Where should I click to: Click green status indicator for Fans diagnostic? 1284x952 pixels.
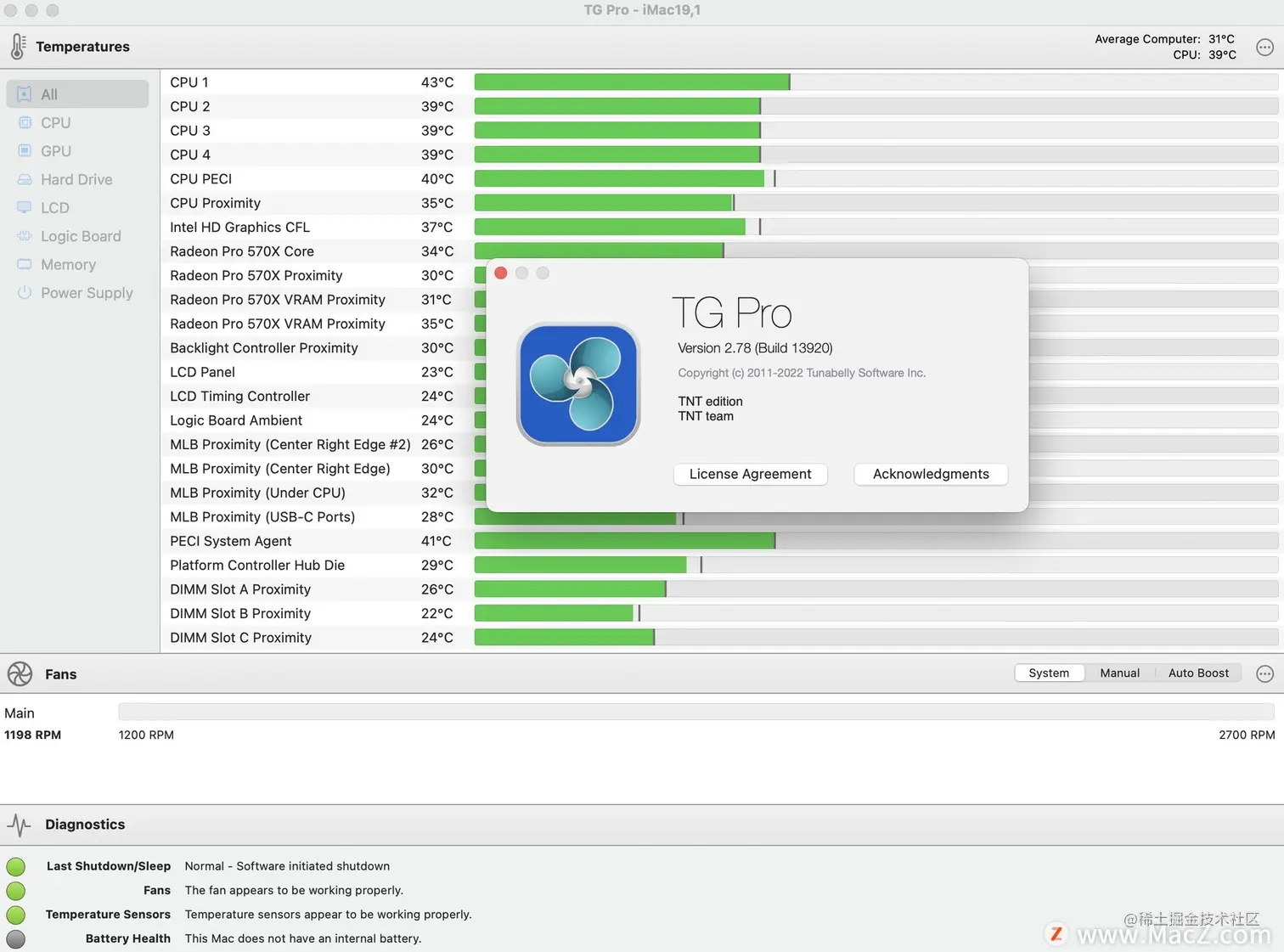pos(15,890)
